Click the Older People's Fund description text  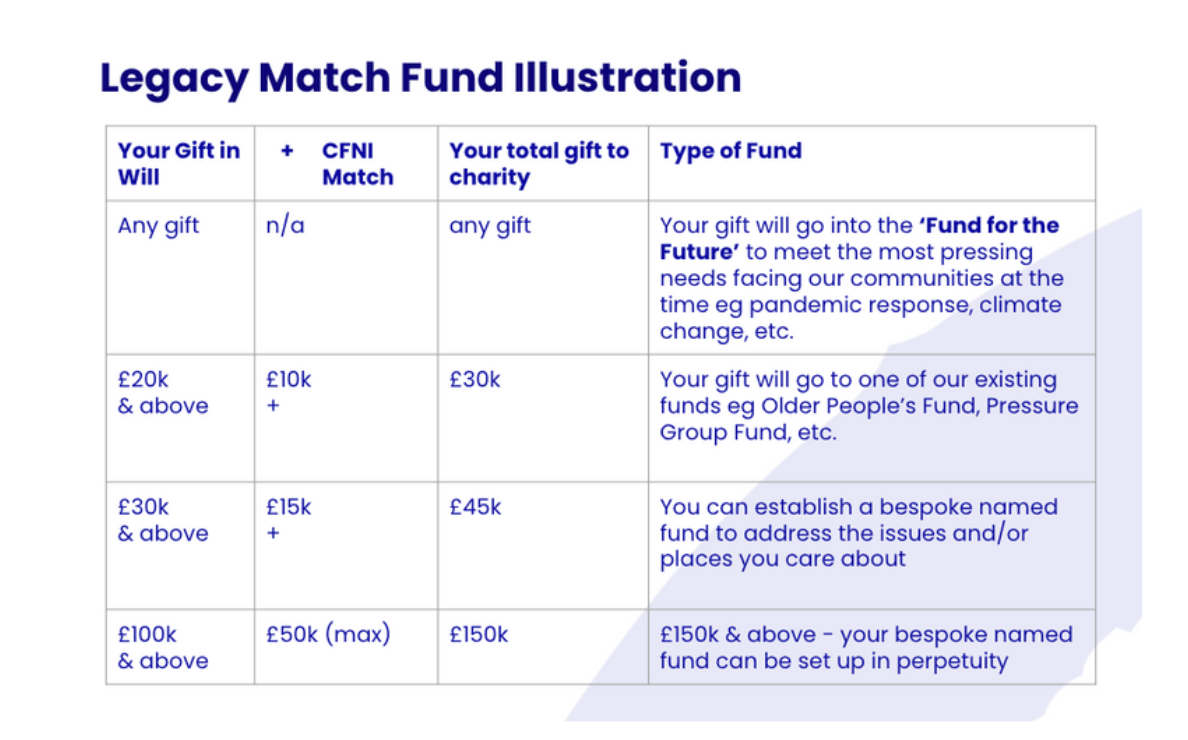(x=868, y=406)
